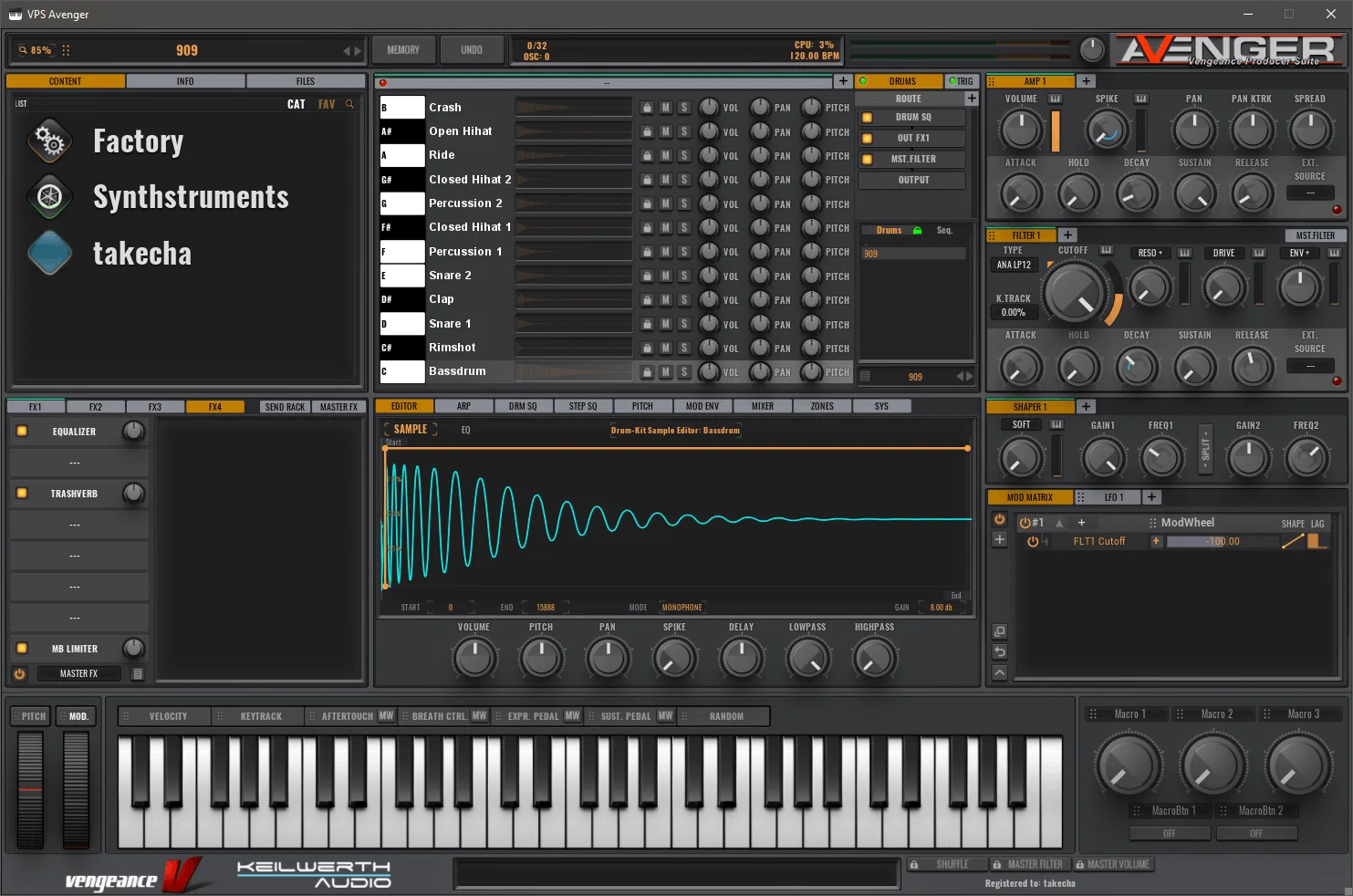This screenshot has width=1353, height=896.
Task: Open the DRM SQ tab
Action: pos(523,407)
